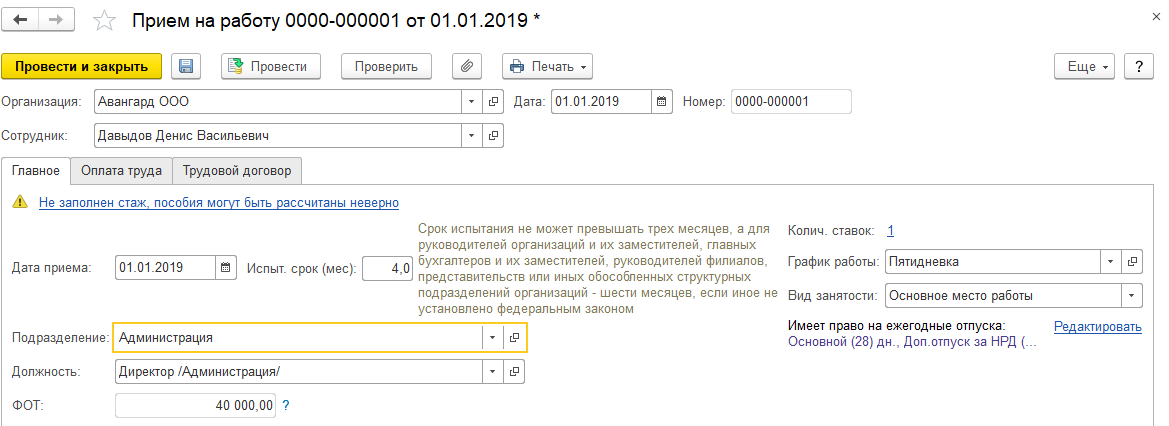Open calendar picker for Дата field

tap(662, 102)
